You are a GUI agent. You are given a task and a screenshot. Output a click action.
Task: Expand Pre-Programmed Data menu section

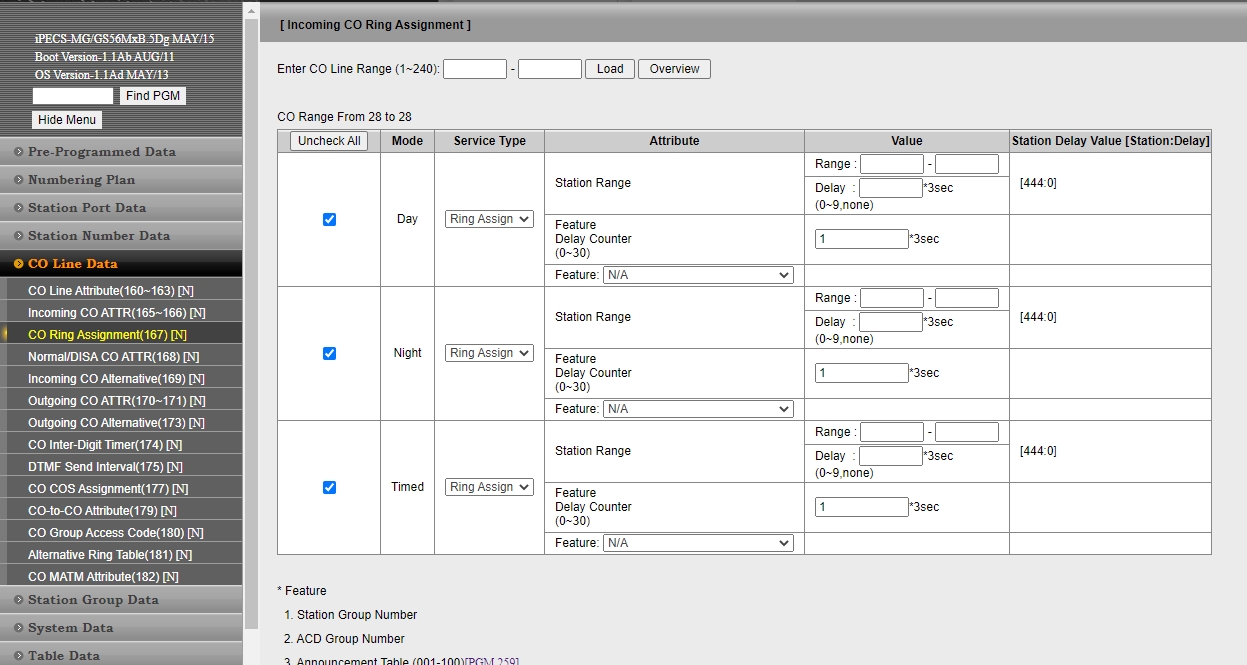point(101,152)
